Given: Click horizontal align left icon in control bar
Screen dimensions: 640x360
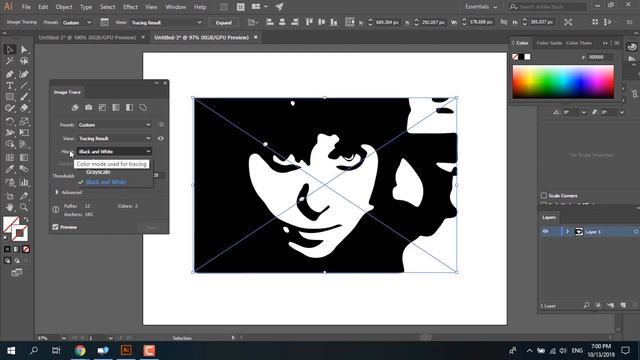Looking at the screenshot, I should click(x=269, y=22).
